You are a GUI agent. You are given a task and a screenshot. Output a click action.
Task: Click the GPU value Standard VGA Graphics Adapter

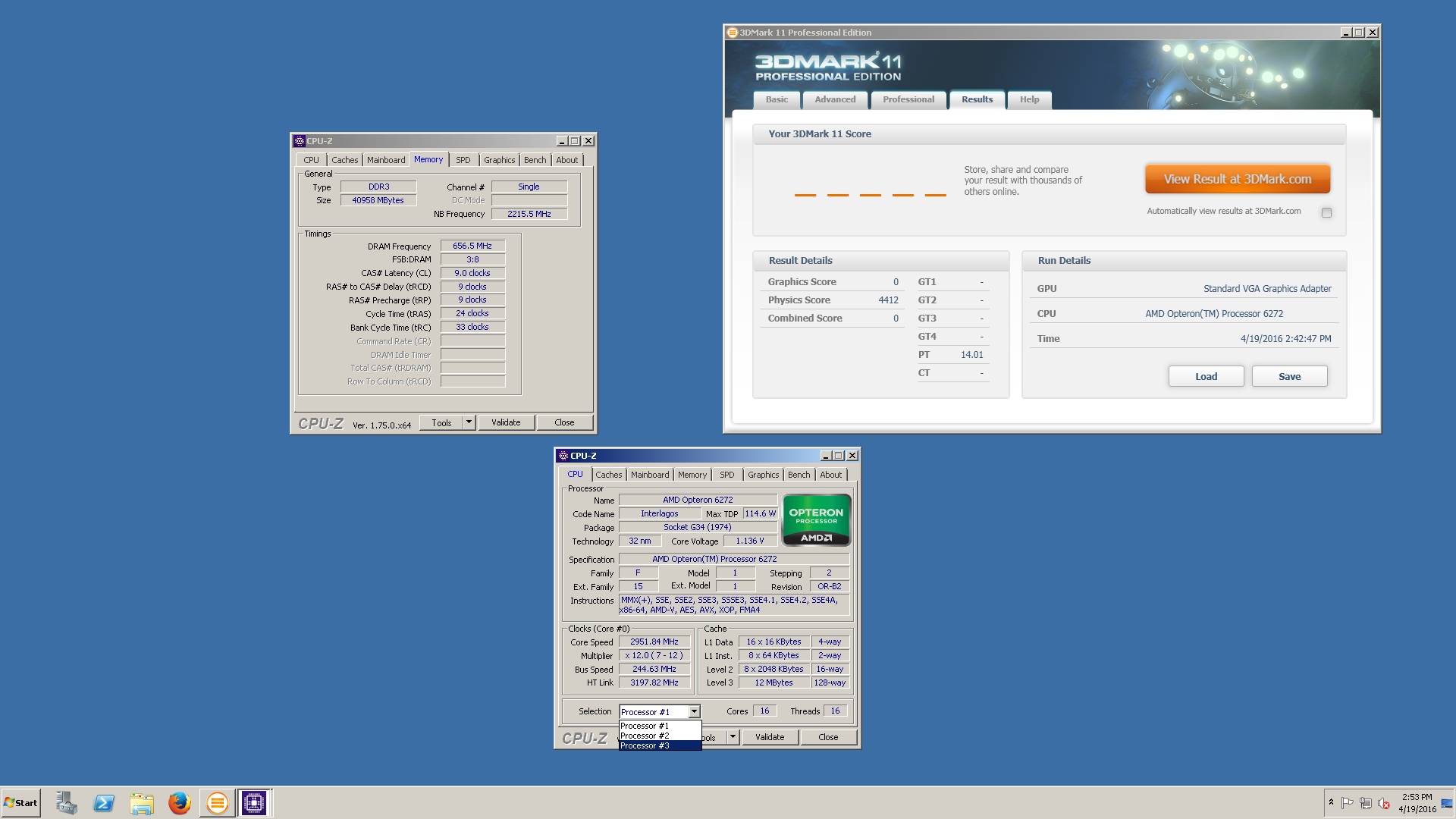pos(1267,288)
